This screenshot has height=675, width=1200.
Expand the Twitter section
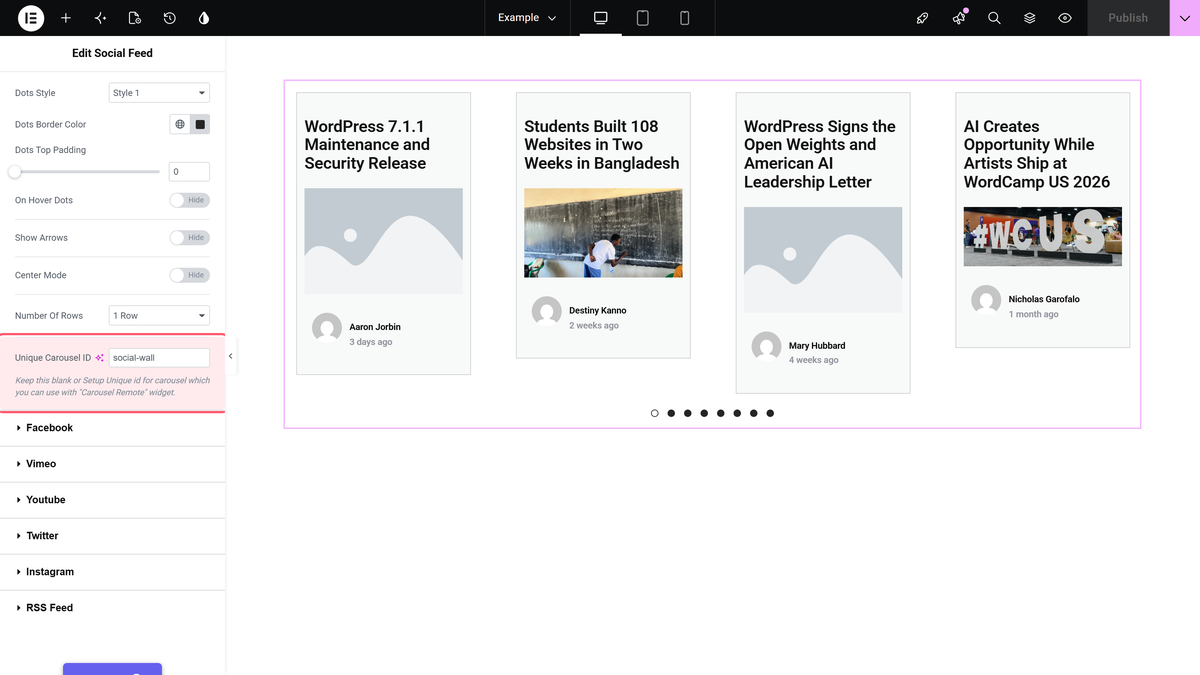(x=113, y=536)
